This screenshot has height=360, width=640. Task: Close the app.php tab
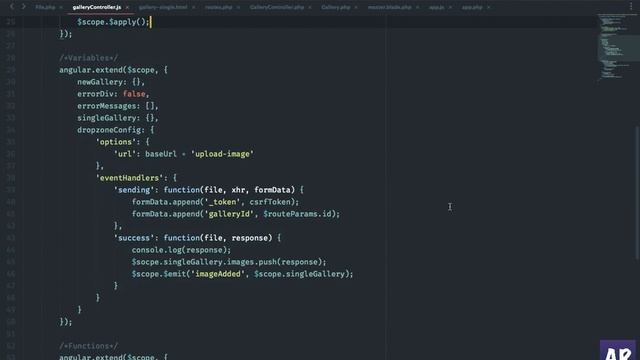[488, 7]
